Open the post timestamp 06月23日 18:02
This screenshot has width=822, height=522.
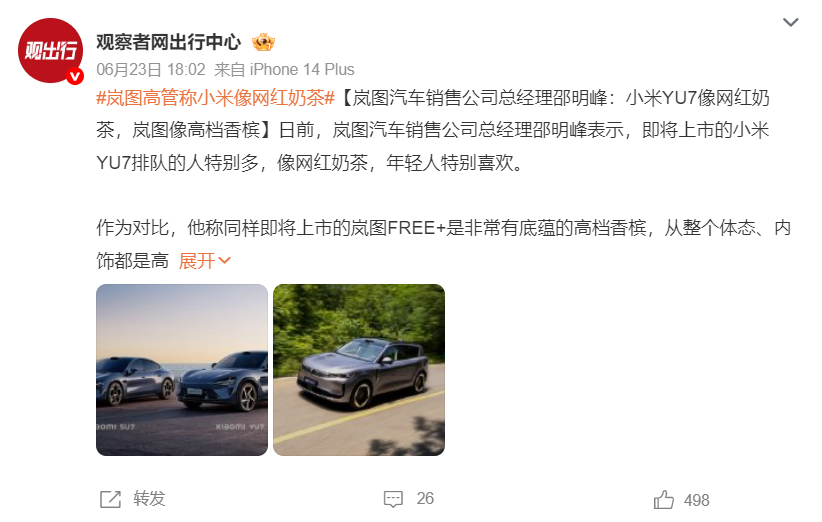coord(151,70)
